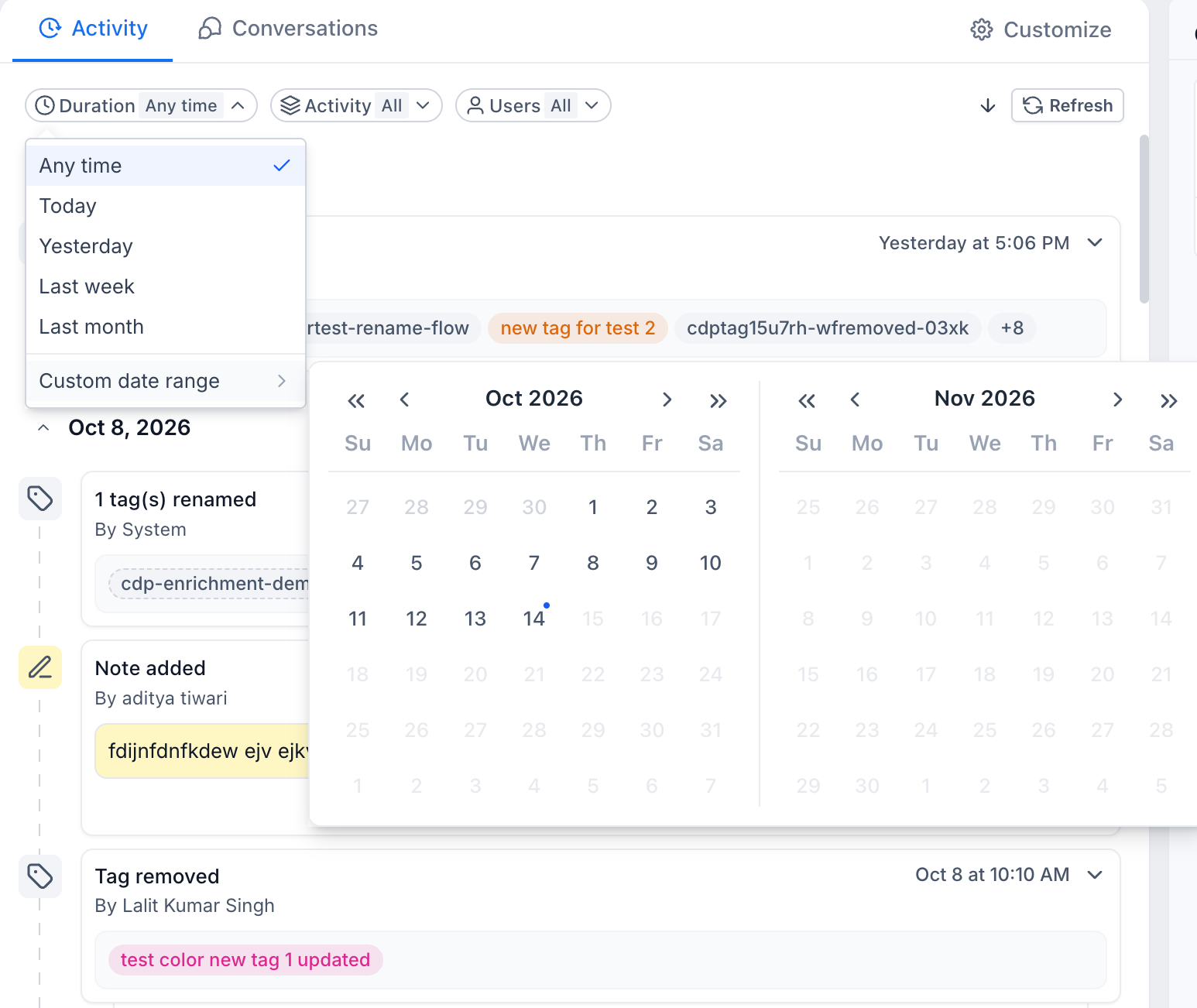Go to next month in Oct 2026 calendar

coord(667,399)
